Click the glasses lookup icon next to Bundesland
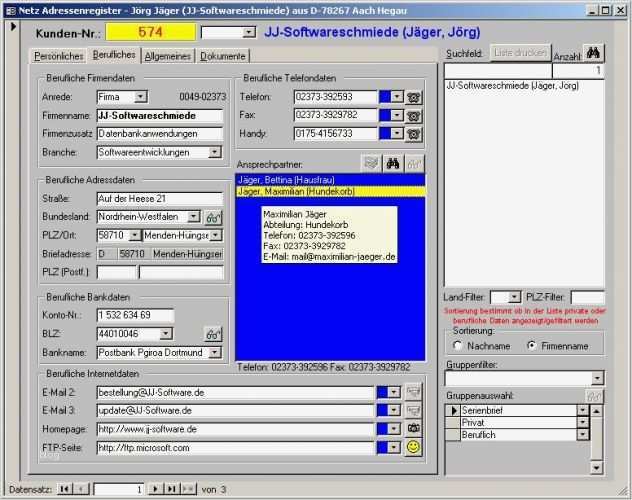The image size is (632, 500). coord(213,218)
